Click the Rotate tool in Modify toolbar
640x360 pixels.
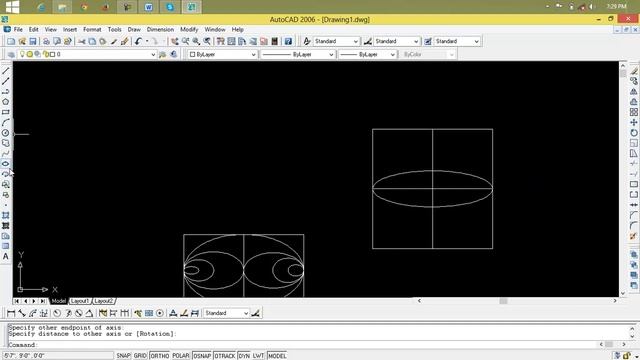[x=633, y=133]
